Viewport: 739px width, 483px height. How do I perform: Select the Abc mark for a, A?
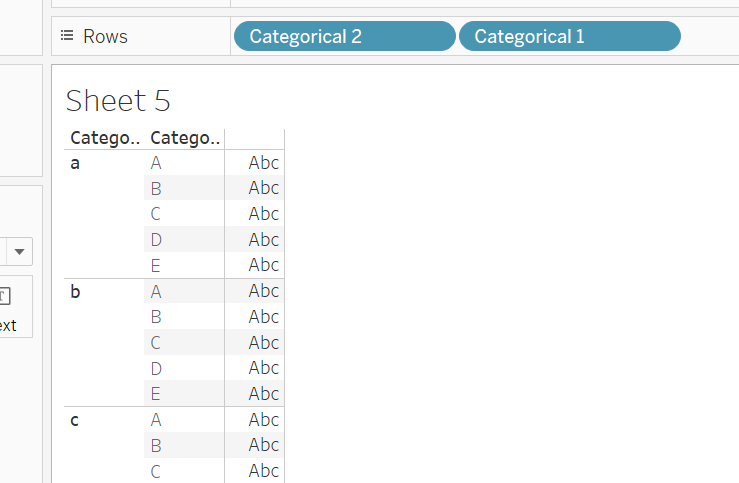(264, 162)
